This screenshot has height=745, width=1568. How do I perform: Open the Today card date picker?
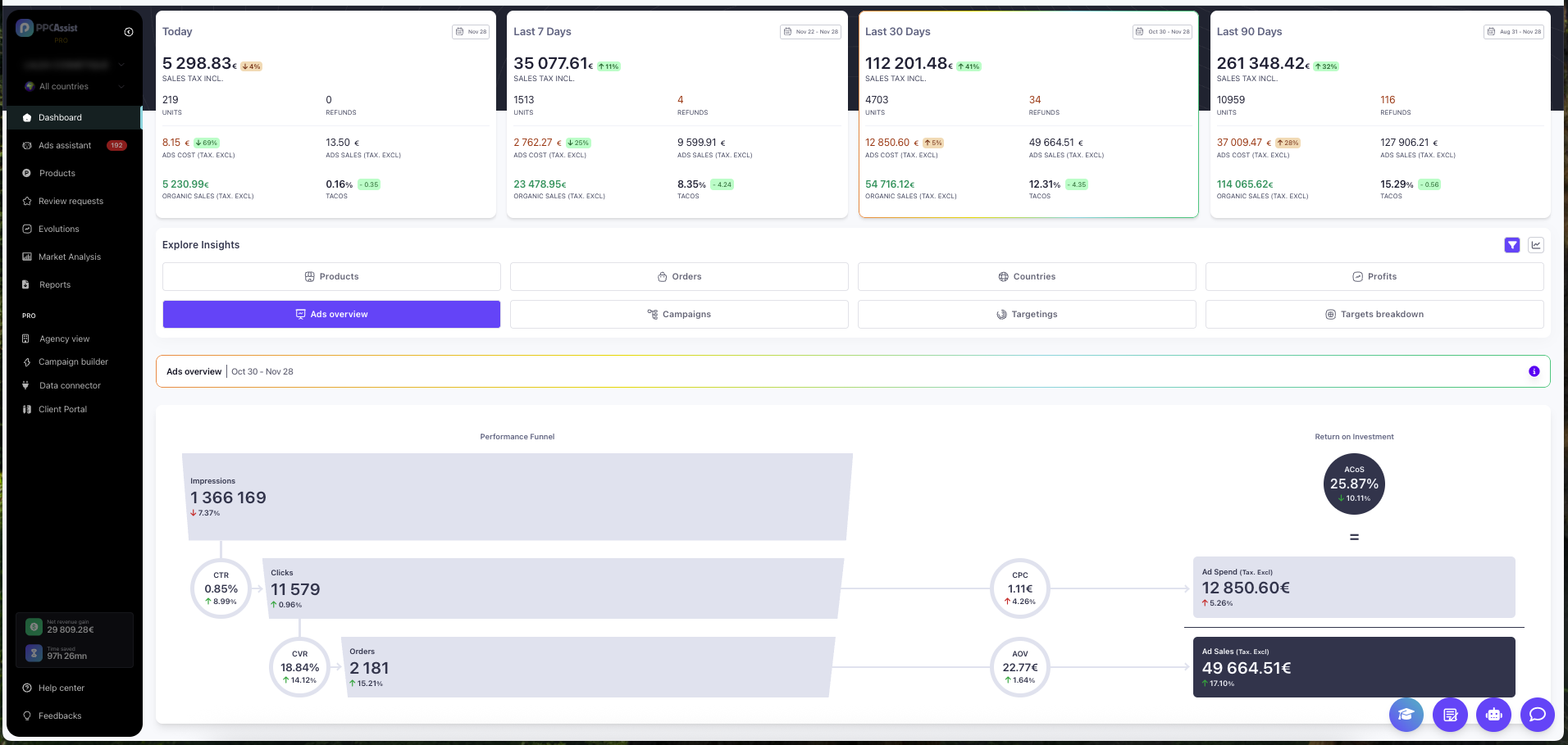pos(471,32)
